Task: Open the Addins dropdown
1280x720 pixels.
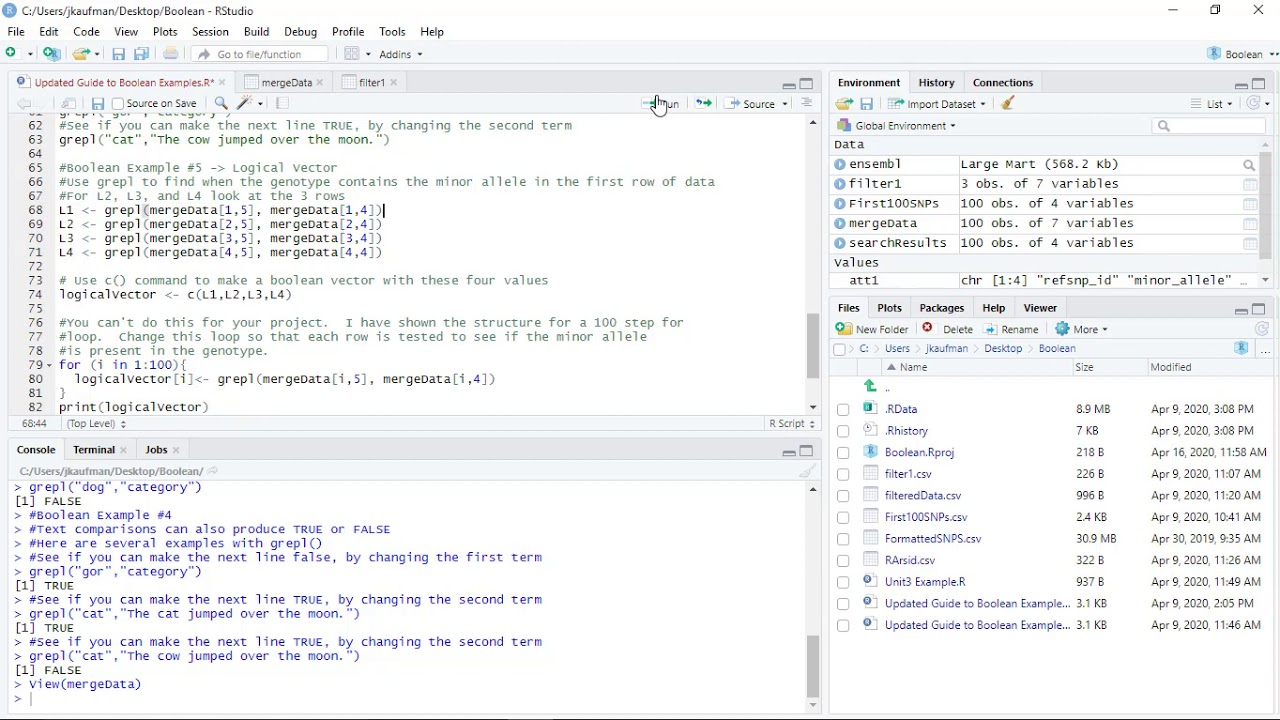Action: (x=400, y=54)
